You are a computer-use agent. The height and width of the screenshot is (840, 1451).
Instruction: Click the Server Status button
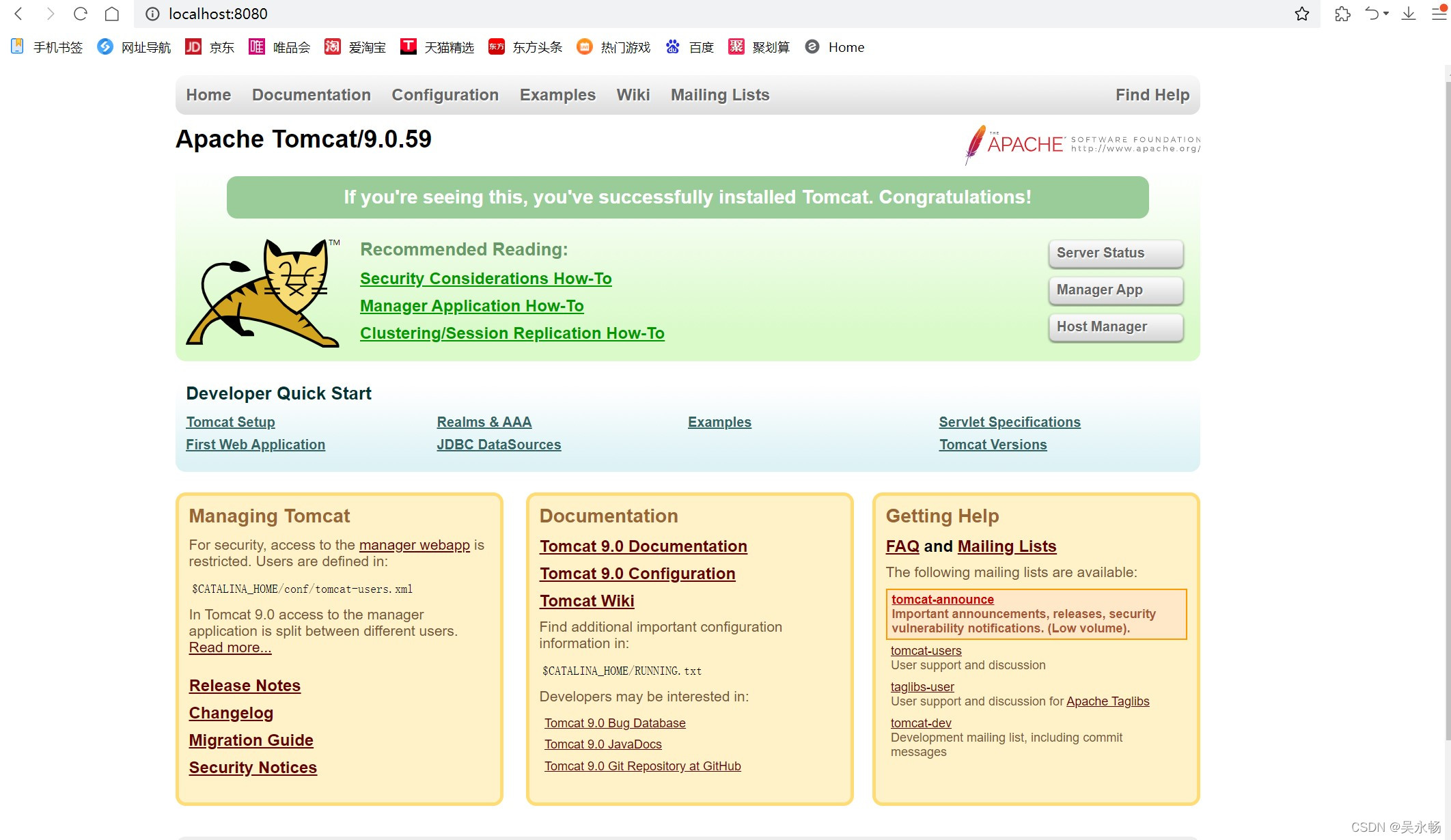1116,253
